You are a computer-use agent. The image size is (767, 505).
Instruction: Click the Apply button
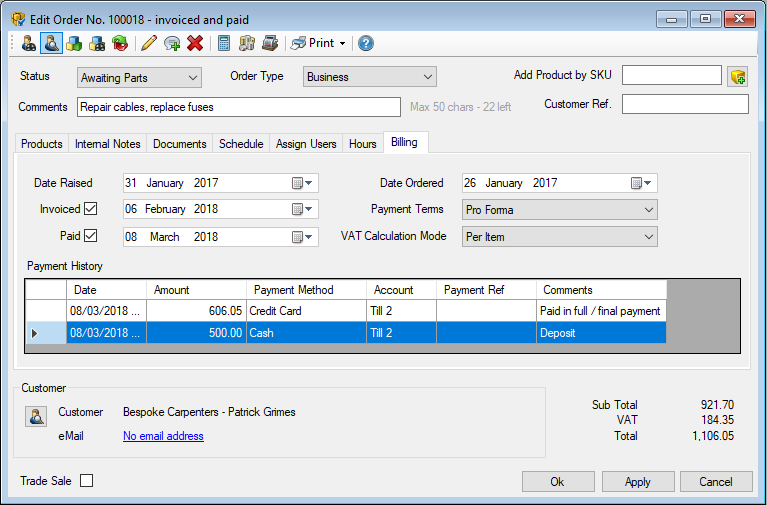pos(637,482)
